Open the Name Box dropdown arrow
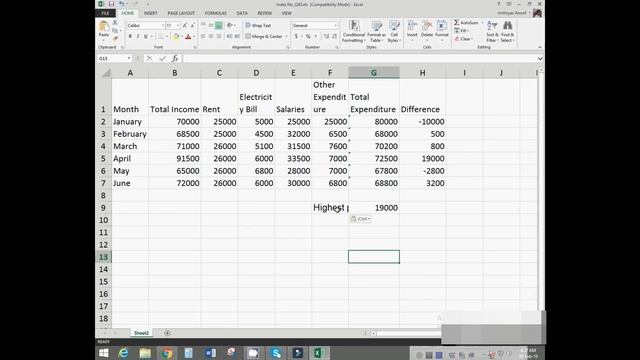 [x=129, y=58]
